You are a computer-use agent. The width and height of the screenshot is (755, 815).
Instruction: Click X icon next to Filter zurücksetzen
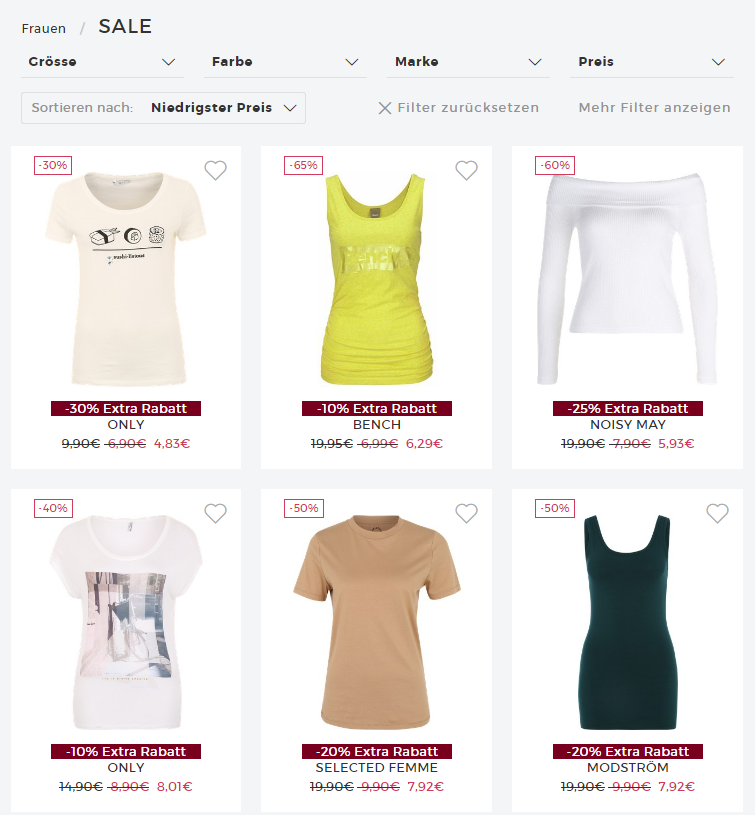pos(385,108)
